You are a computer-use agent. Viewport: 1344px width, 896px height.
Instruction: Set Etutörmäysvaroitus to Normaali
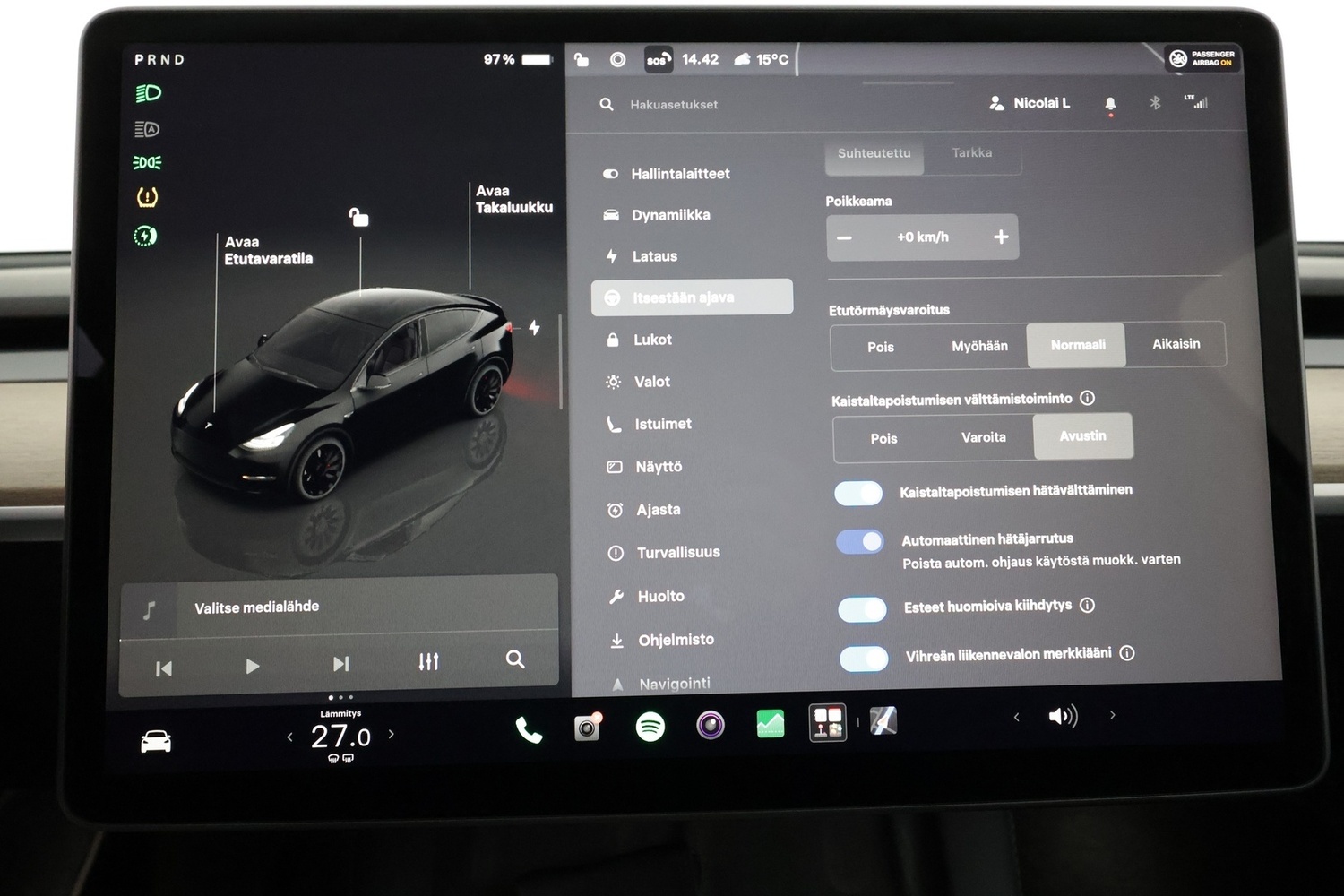click(1077, 345)
